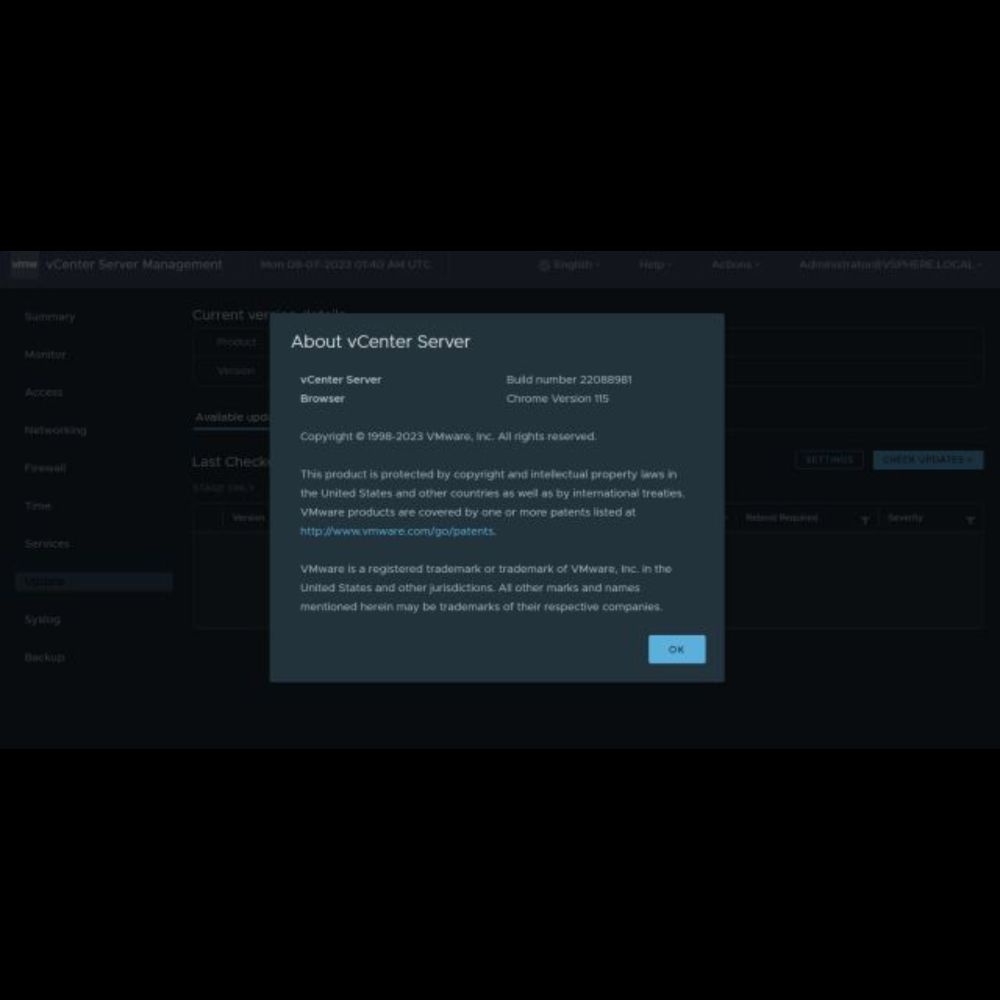Image resolution: width=1000 pixels, height=1000 pixels.
Task: Go to Monitor in the sidebar
Action: [45, 354]
